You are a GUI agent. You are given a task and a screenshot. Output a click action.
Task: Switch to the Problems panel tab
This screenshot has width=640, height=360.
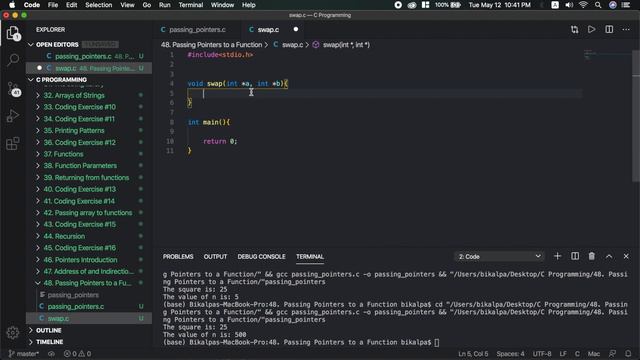tap(178, 256)
